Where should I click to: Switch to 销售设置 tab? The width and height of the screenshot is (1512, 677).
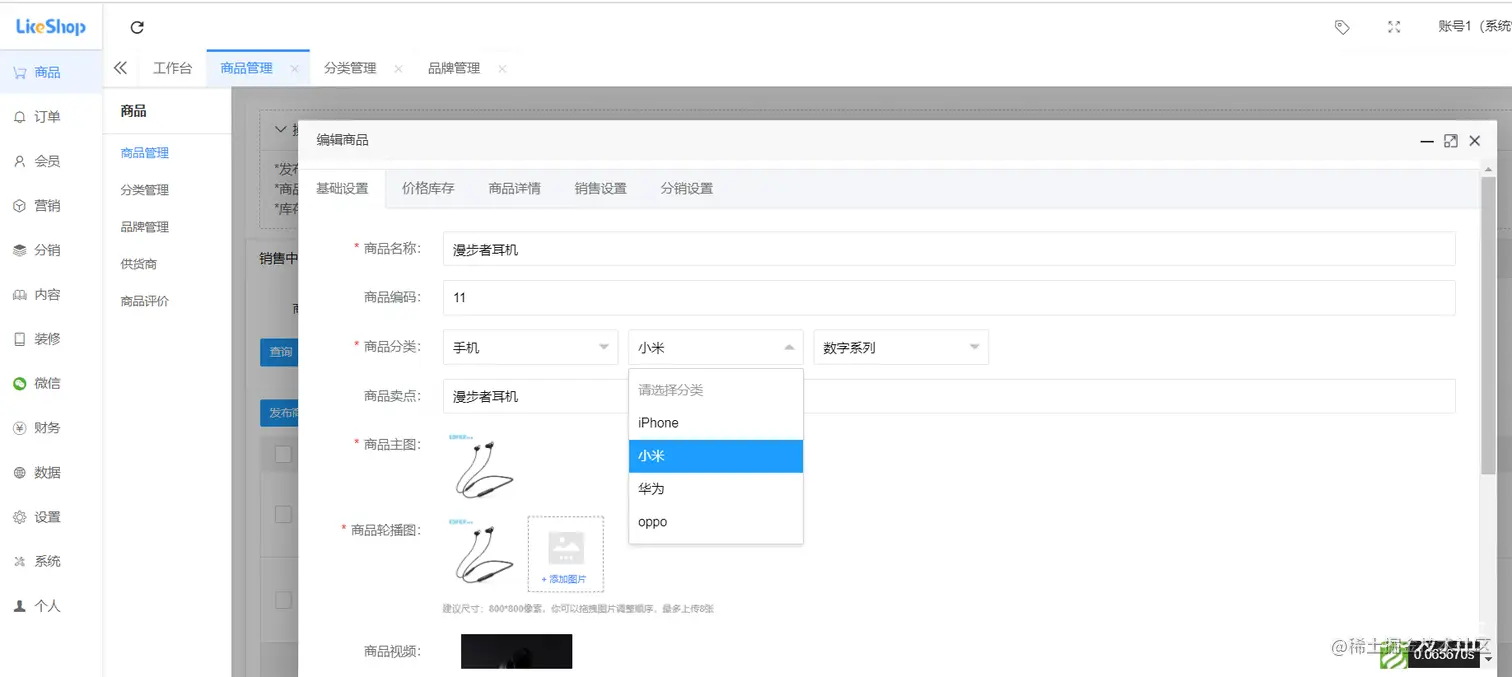600,188
